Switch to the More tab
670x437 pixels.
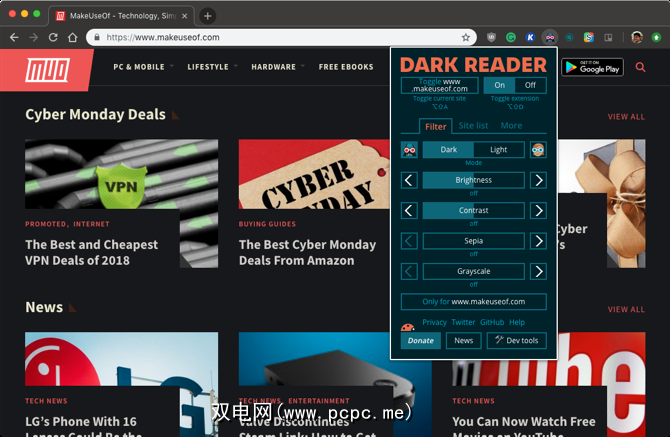[511, 126]
